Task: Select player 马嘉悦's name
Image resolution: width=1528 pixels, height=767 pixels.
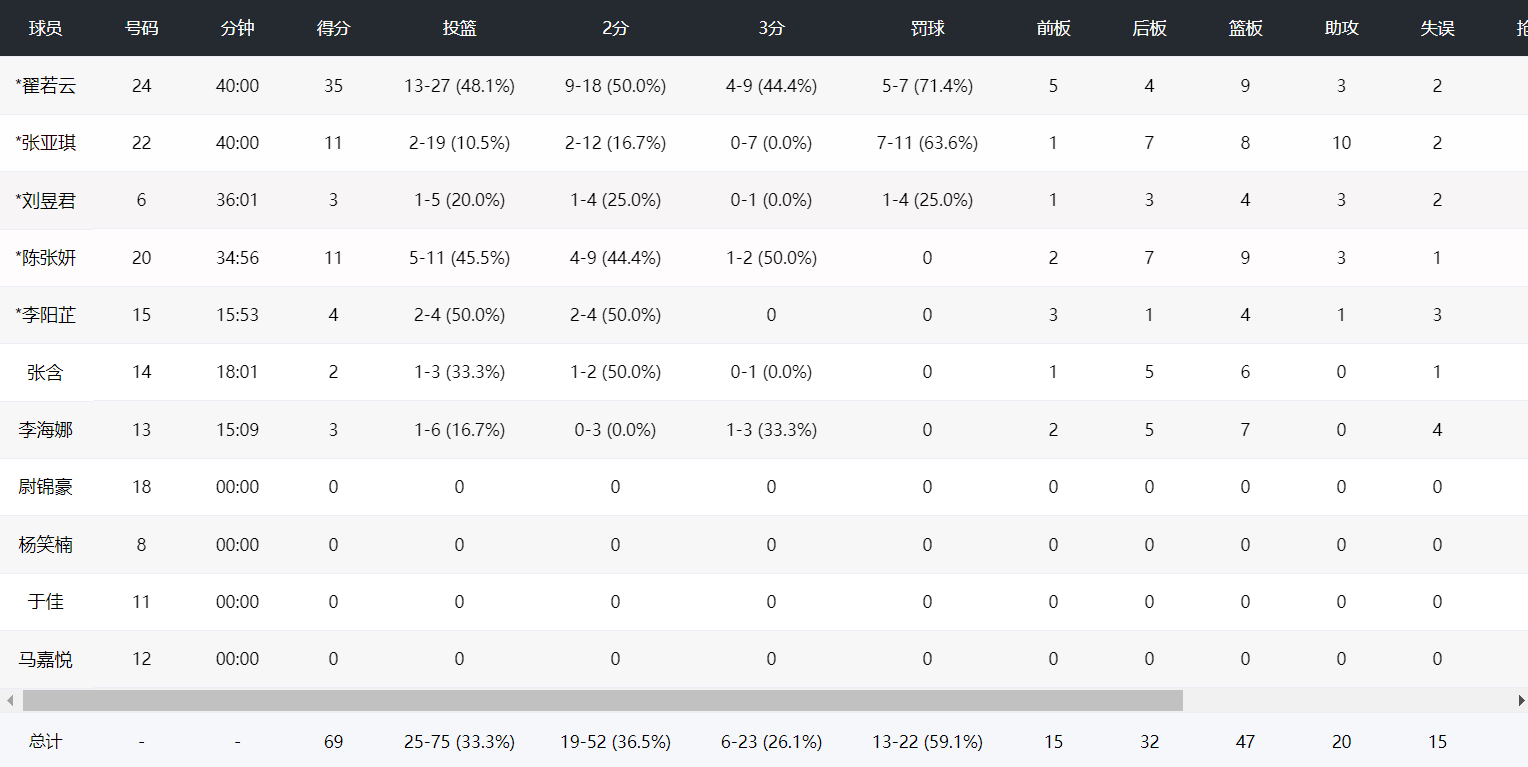Action: tap(46, 659)
